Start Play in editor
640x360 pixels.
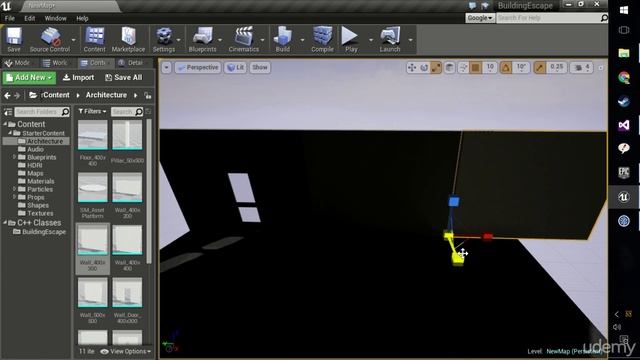point(351,40)
